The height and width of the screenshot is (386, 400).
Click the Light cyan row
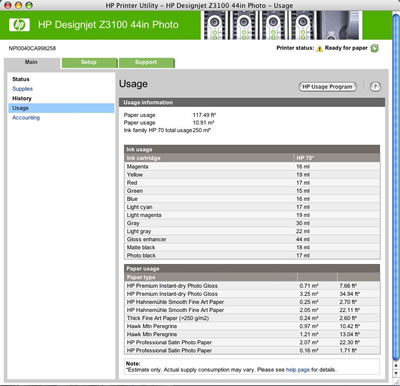tap(252, 207)
